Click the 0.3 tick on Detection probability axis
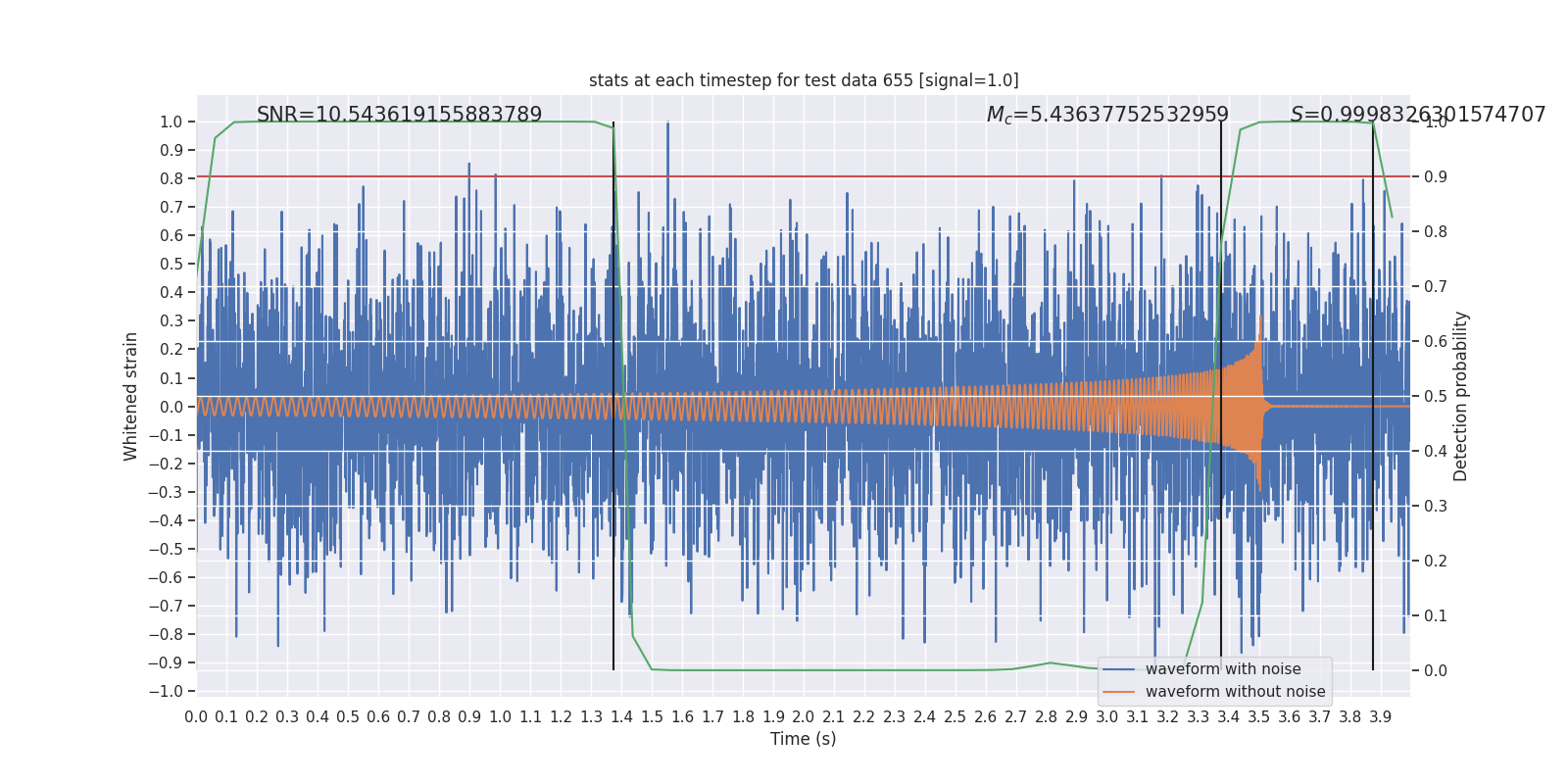The image size is (1568, 784). tap(1436, 507)
